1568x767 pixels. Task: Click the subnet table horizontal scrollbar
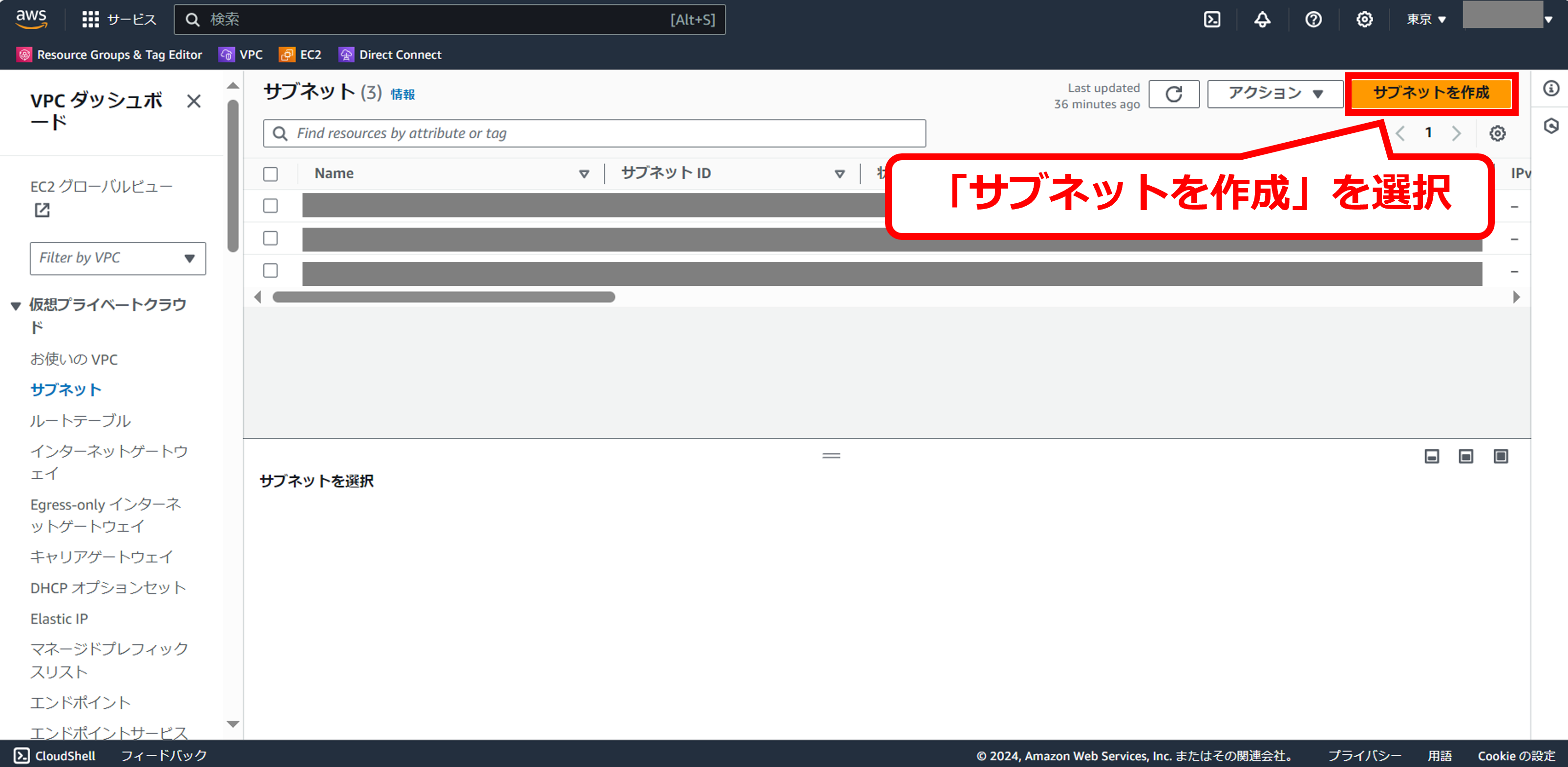443,297
